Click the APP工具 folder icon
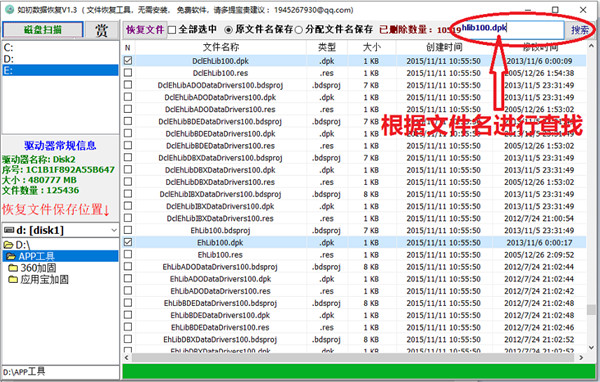Screen dimensions: 600x382 [x=11, y=256]
